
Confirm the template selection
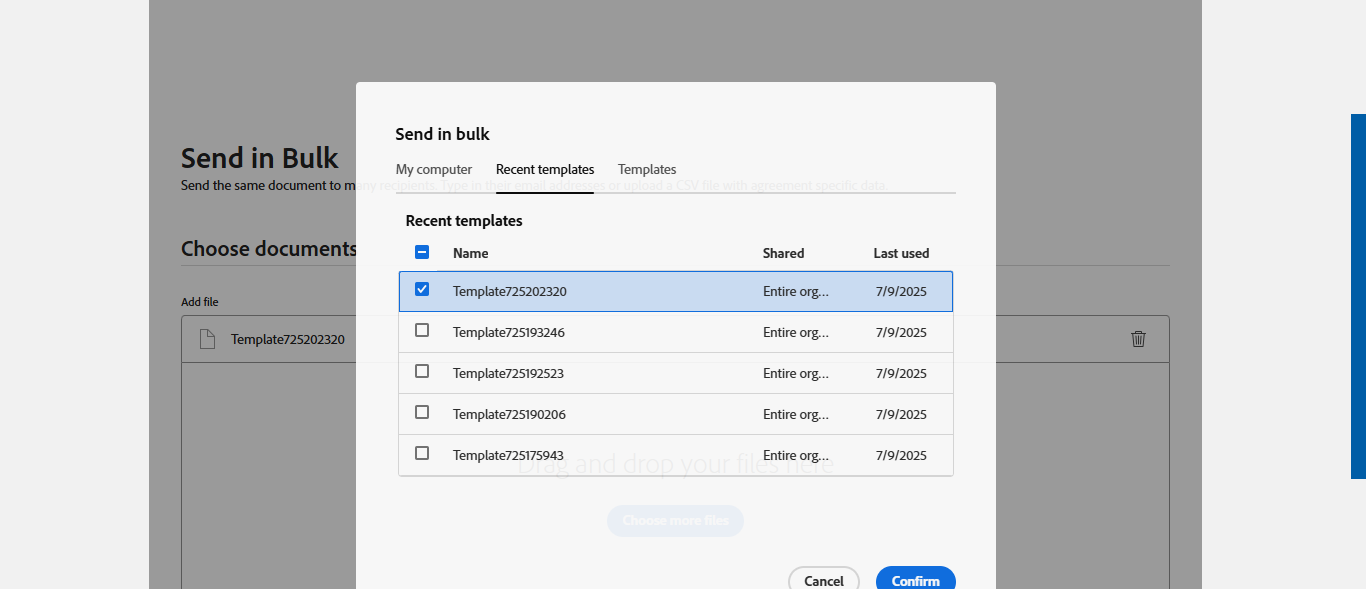click(x=915, y=580)
